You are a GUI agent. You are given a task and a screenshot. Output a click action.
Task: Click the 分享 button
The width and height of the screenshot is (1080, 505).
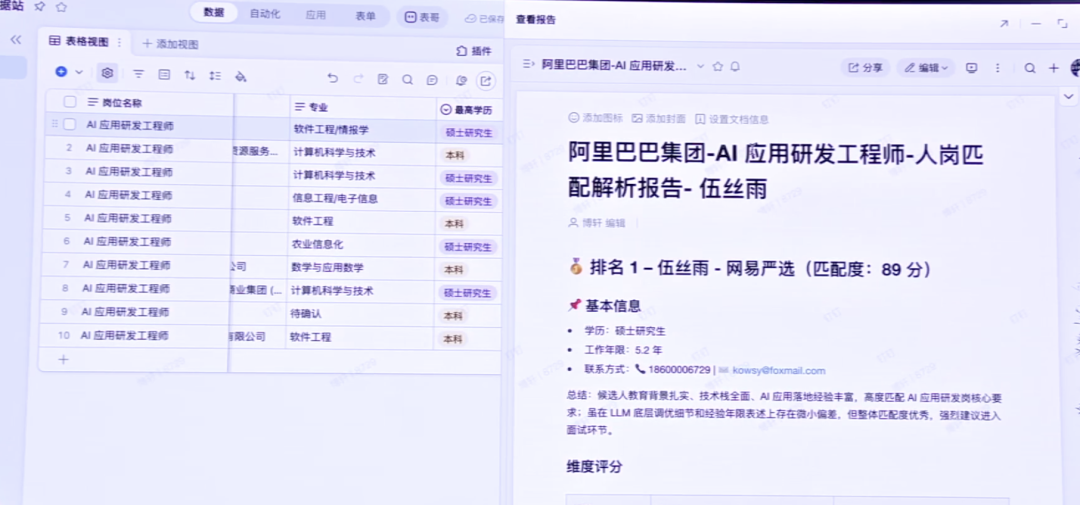click(x=866, y=68)
